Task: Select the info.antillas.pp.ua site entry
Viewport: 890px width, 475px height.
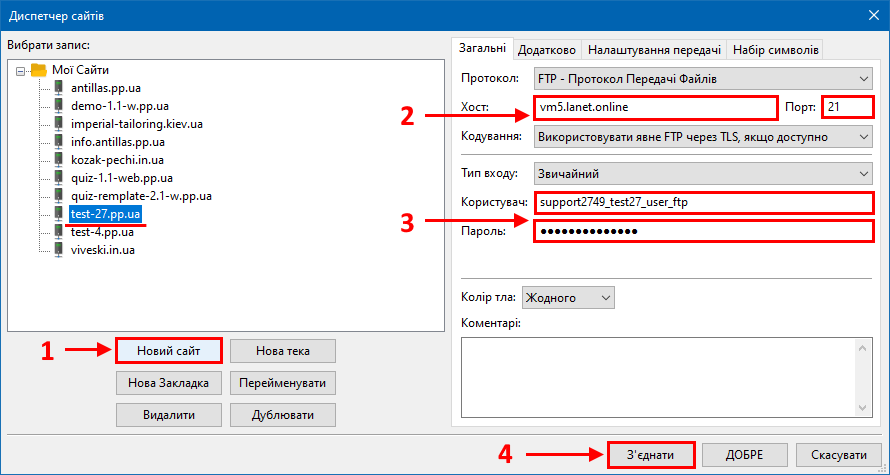Action: click(x=117, y=142)
